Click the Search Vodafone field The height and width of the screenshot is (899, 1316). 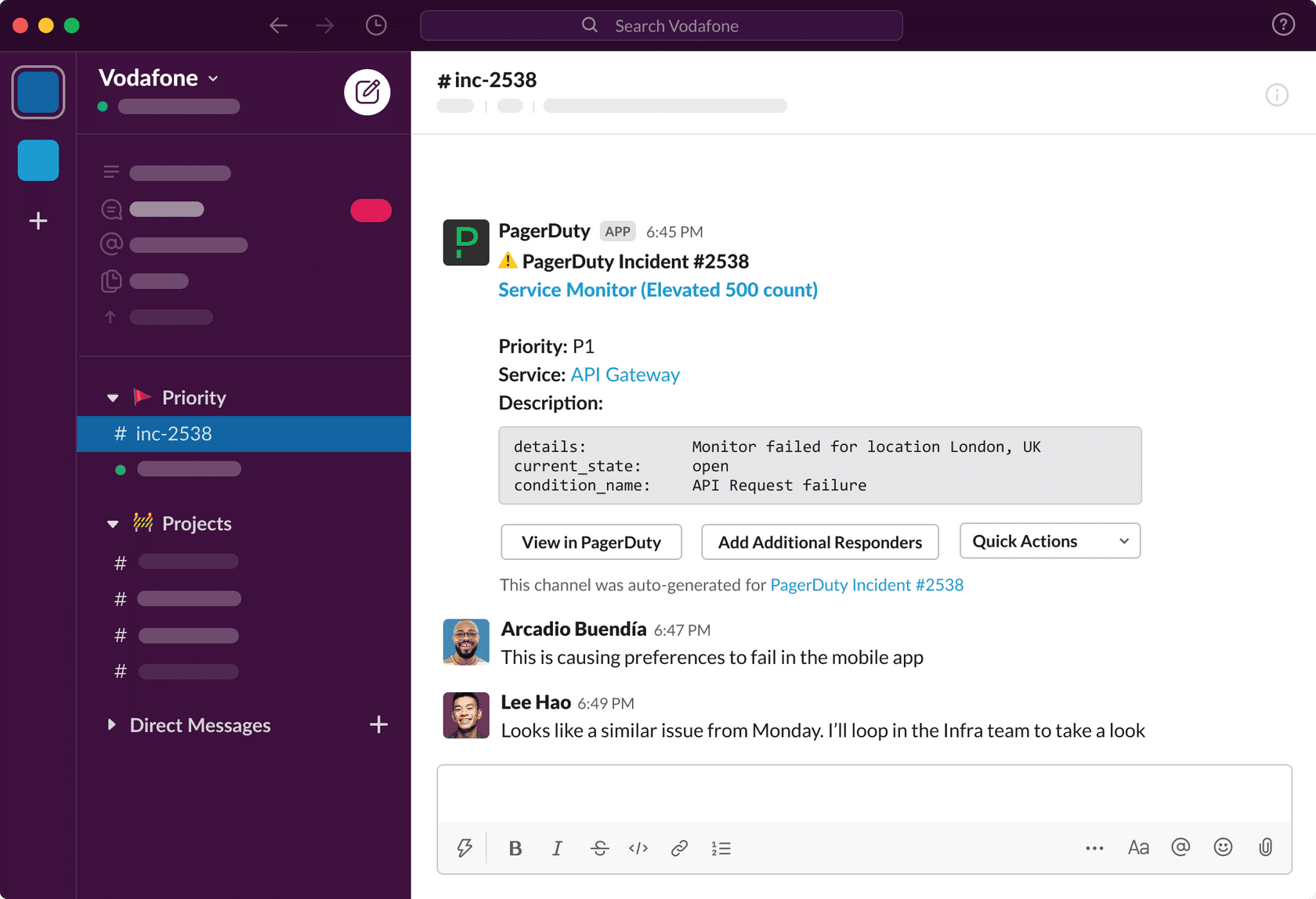click(661, 26)
